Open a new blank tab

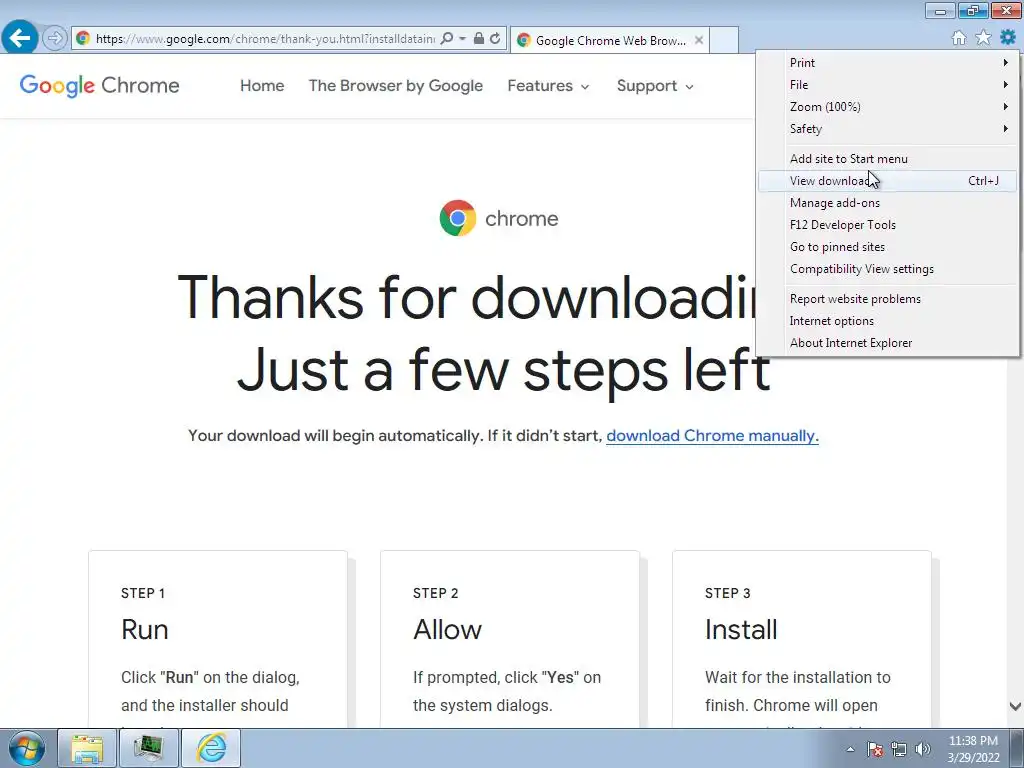click(x=724, y=40)
